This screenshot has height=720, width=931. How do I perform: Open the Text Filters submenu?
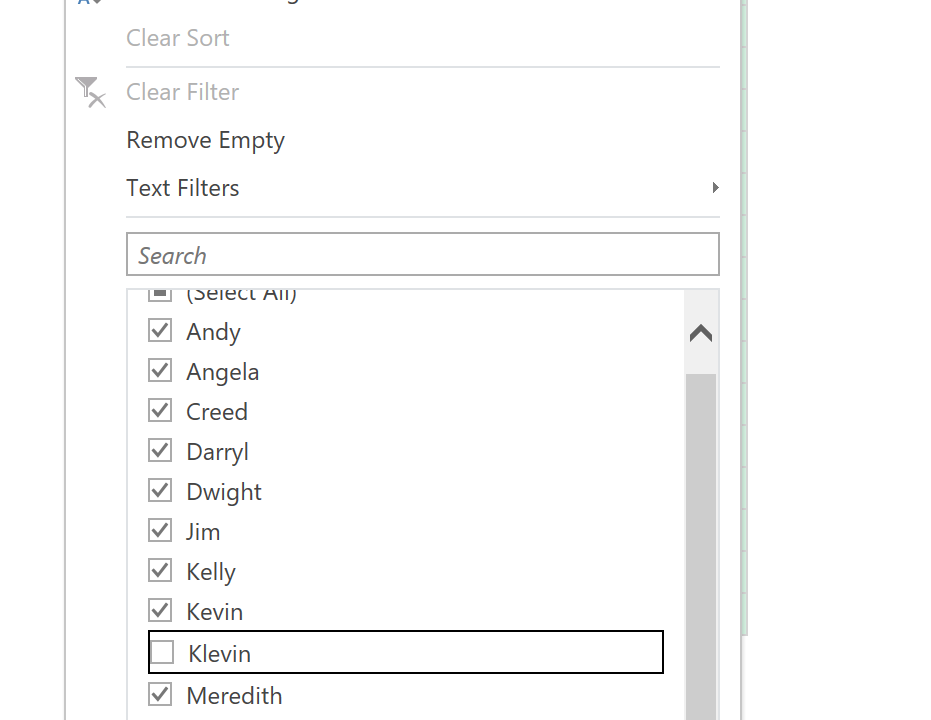tap(183, 188)
